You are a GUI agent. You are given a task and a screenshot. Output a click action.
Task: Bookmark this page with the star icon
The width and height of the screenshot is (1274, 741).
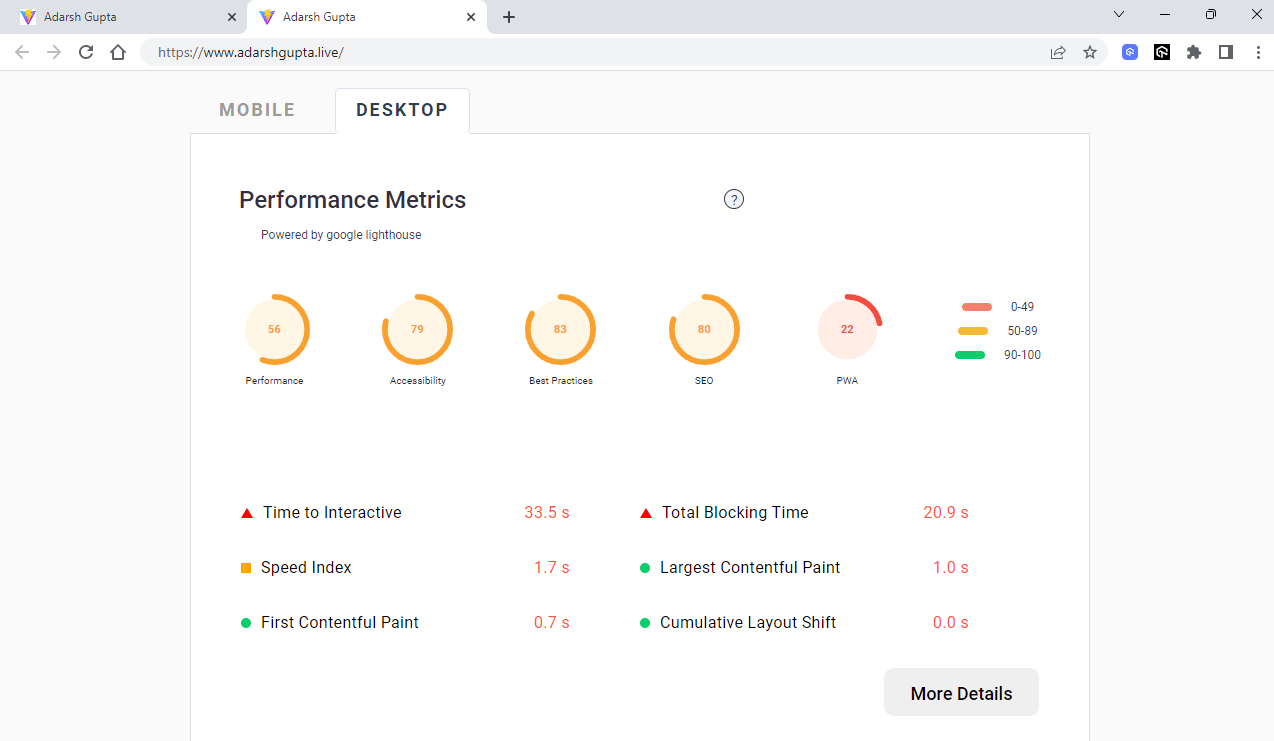[x=1090, y=52]
